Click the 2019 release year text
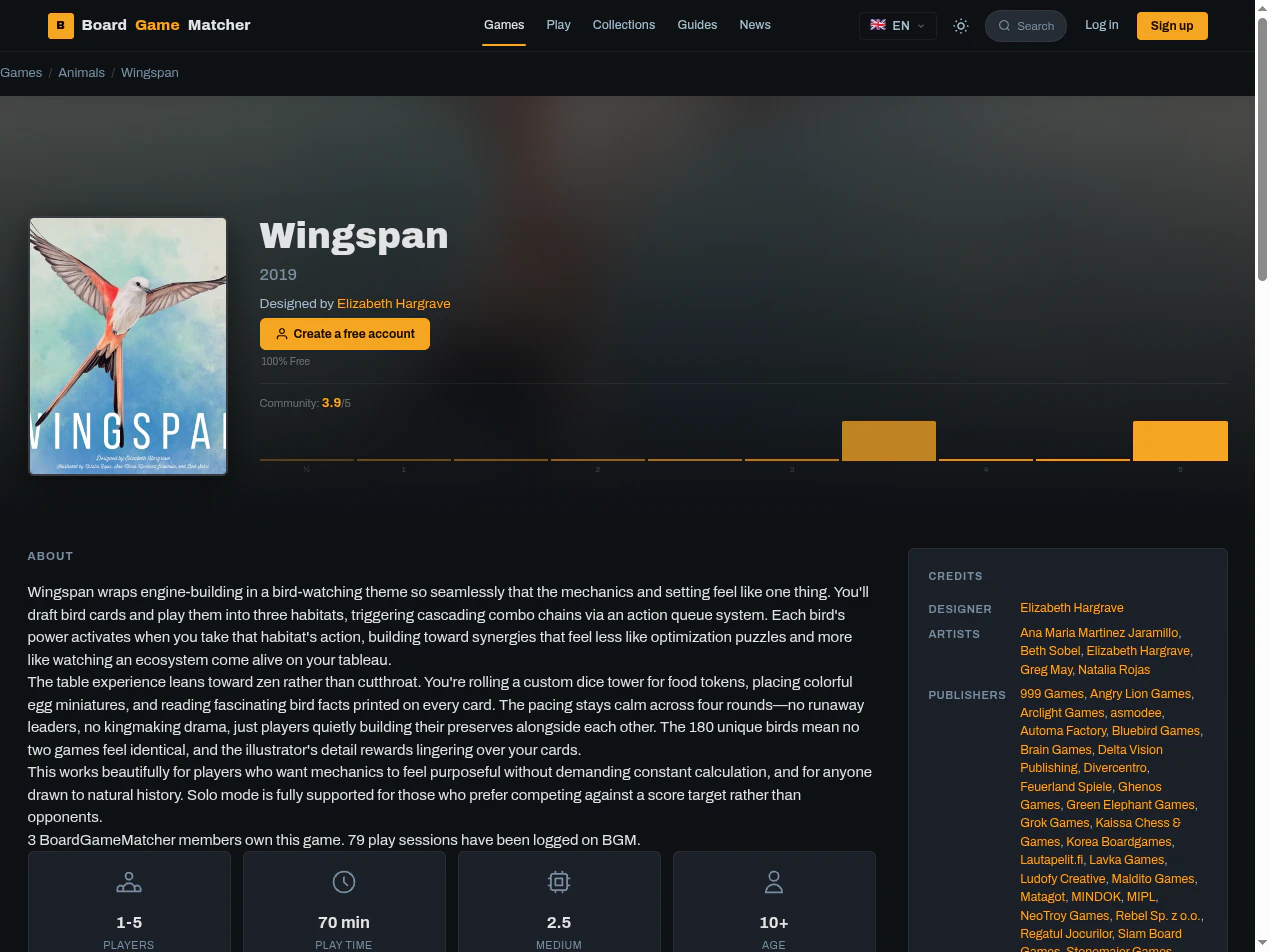 pyautogui.click(x=278, y=275)
